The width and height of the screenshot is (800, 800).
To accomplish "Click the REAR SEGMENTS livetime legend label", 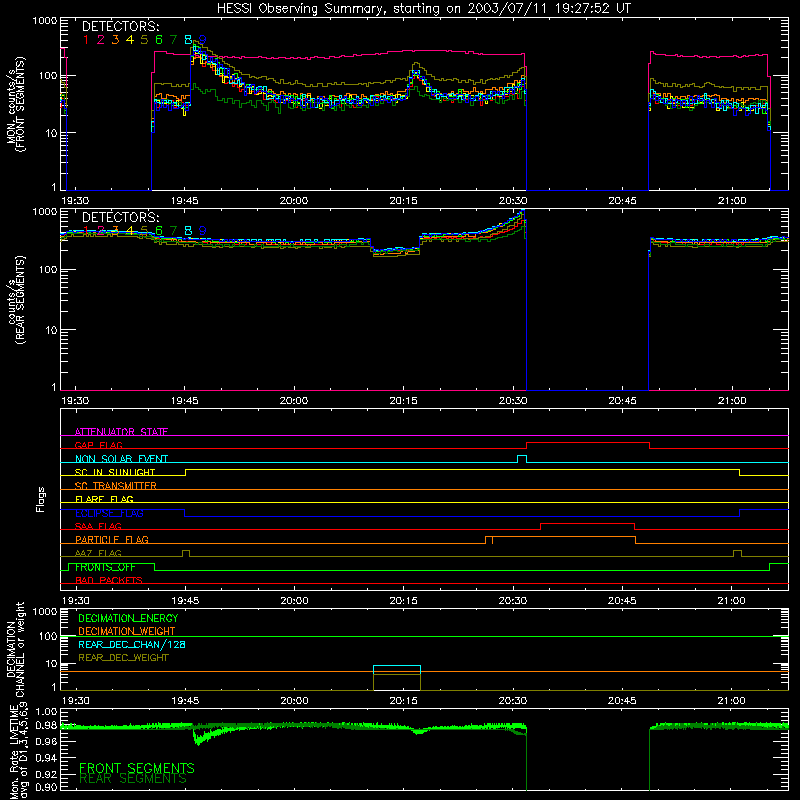I will [x=133, y=779].
